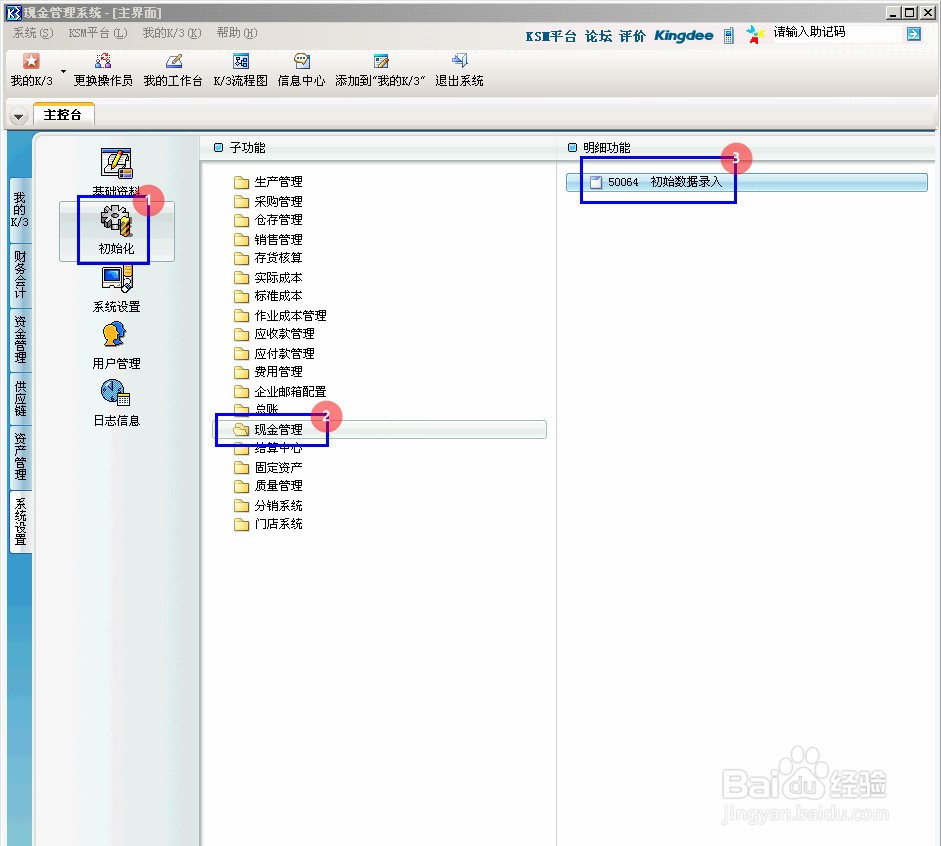This screenshot has width=941, height=846.
Task: Open the K/3流程图 toolbar icon
Action: (x=241, y=61)
